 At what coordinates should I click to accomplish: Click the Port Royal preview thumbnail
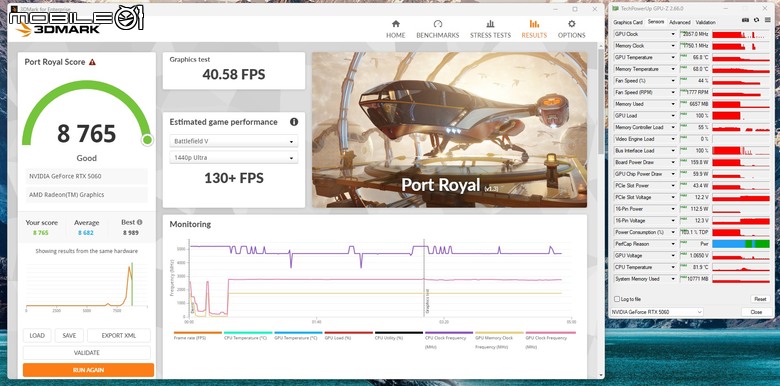pos(449,130)
